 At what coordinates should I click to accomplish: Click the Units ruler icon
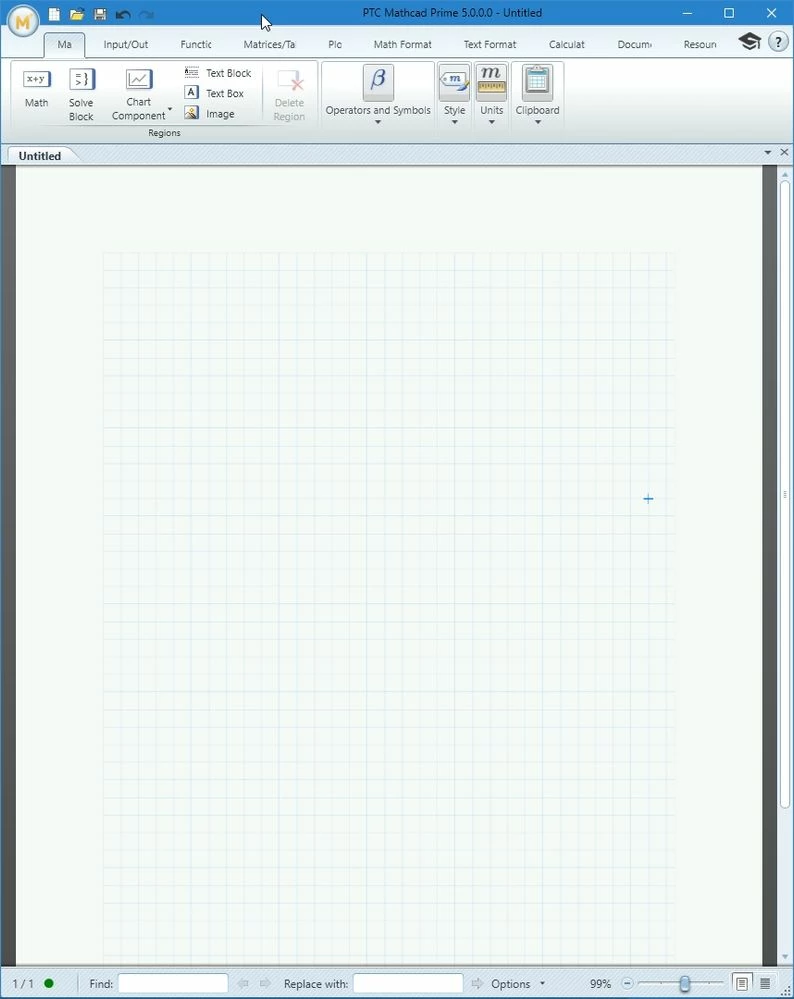491,82
